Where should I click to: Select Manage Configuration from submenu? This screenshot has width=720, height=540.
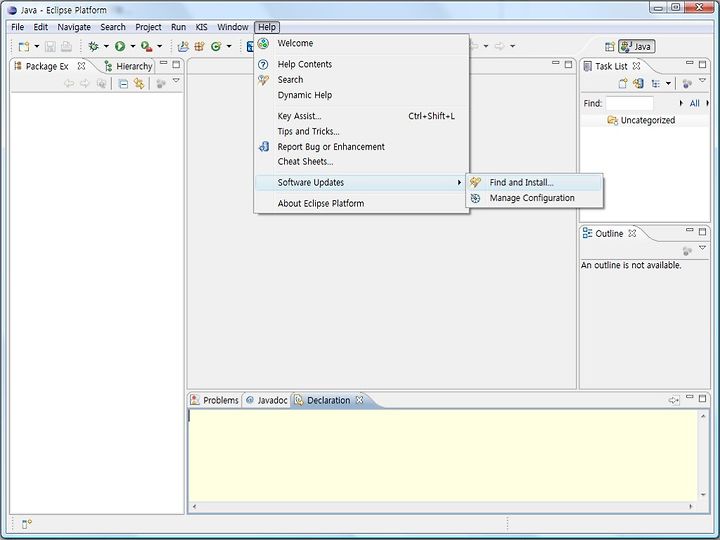(535, 198)
